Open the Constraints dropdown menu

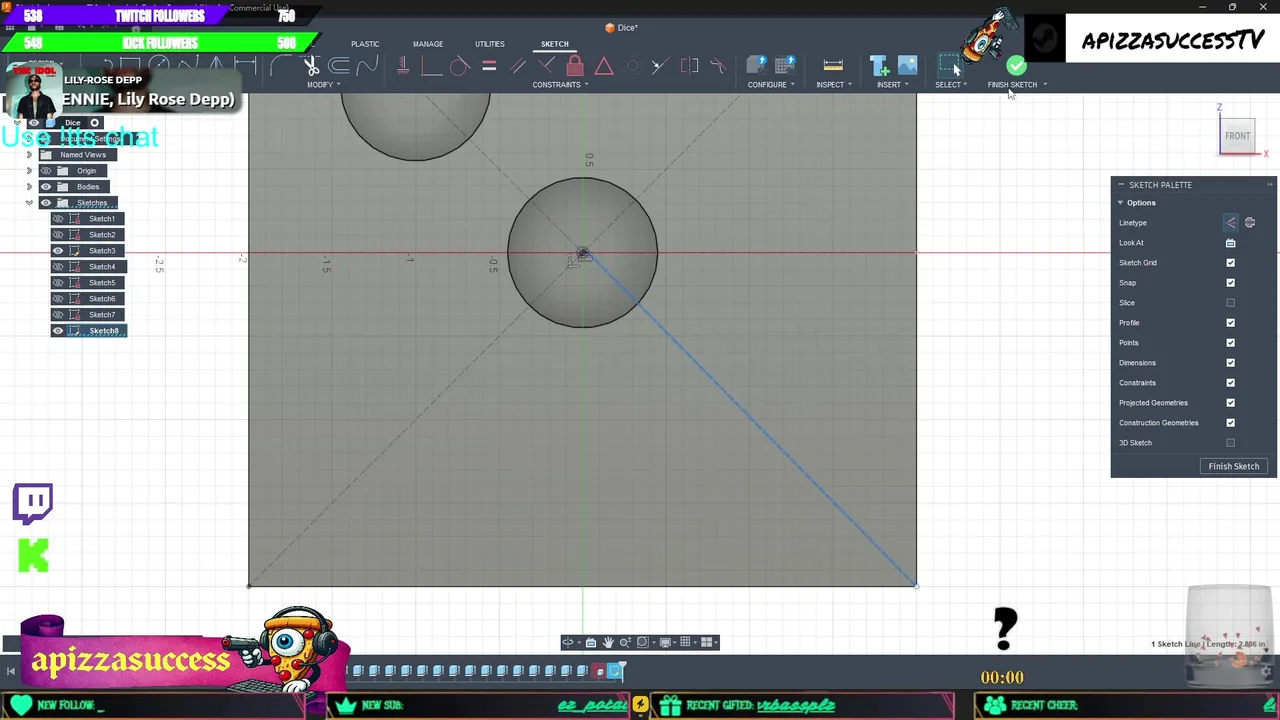pos(560,85)
